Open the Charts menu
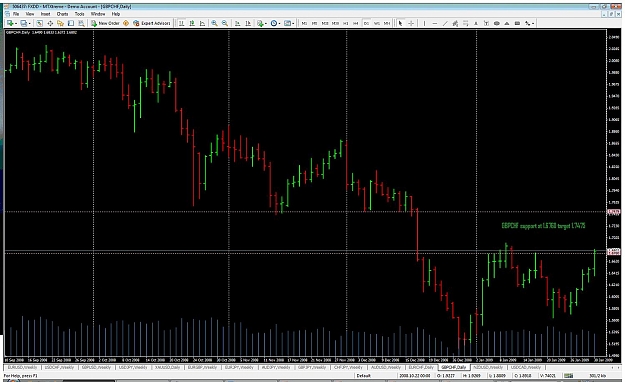This screenshot has width=625, height=382. 63,14
